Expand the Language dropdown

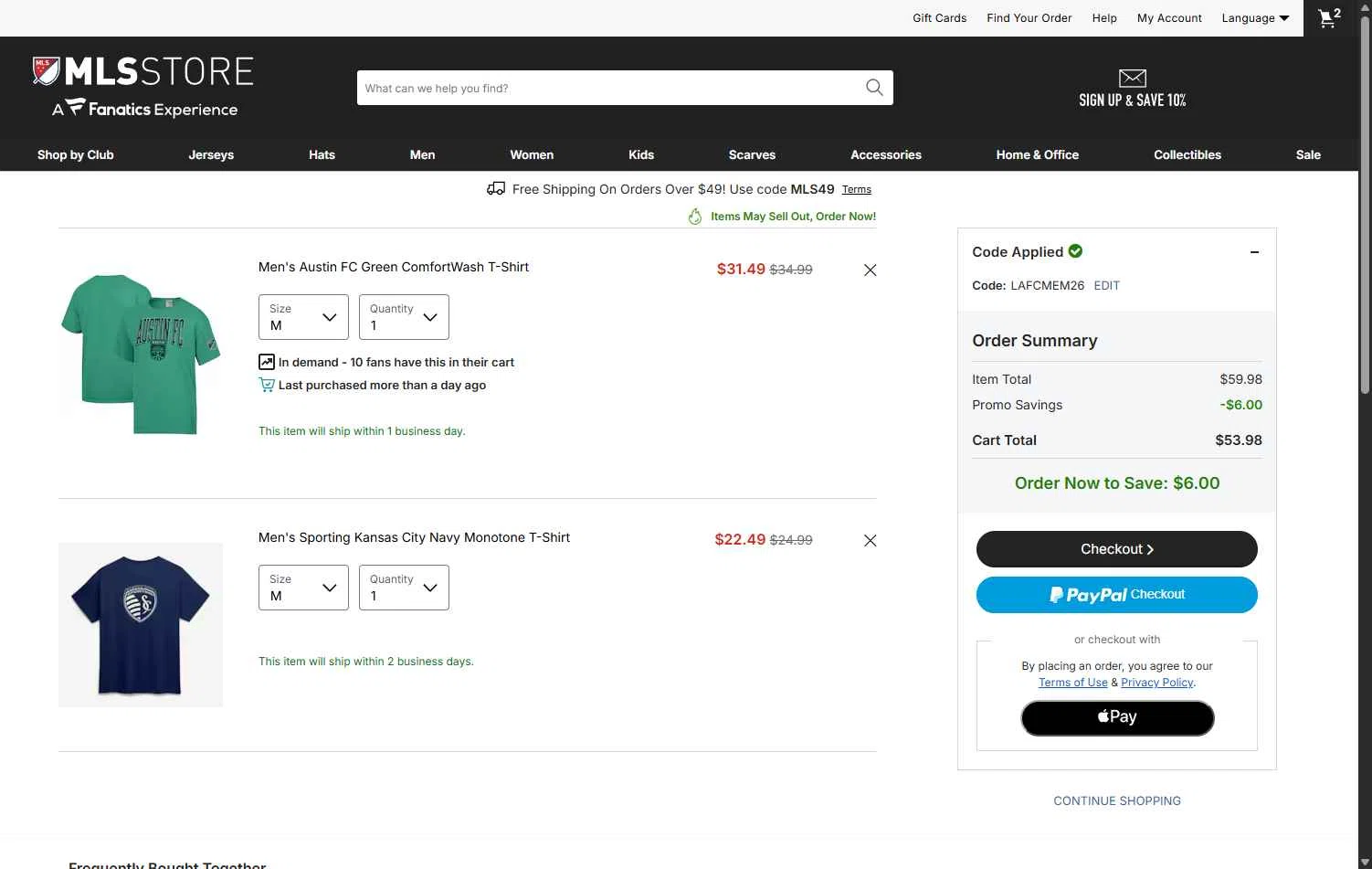pyautogui.click(x=1255, y=18)
